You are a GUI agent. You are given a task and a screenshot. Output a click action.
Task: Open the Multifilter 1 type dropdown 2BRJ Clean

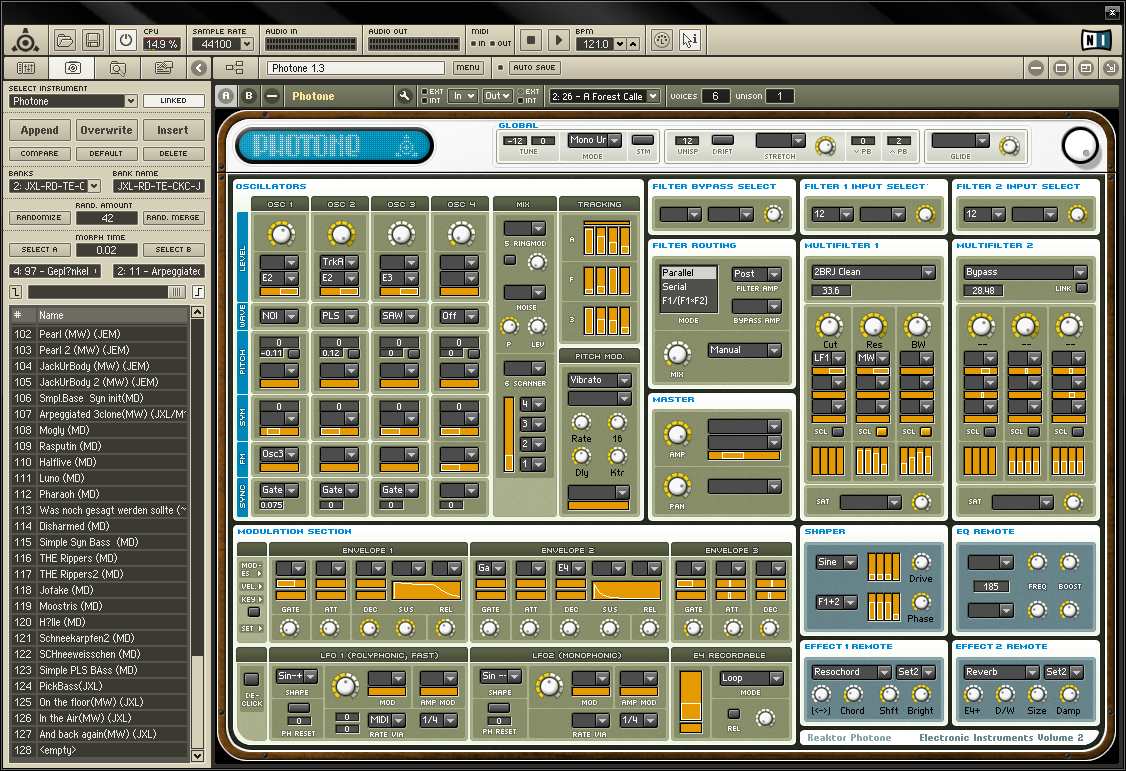[873, 272]
